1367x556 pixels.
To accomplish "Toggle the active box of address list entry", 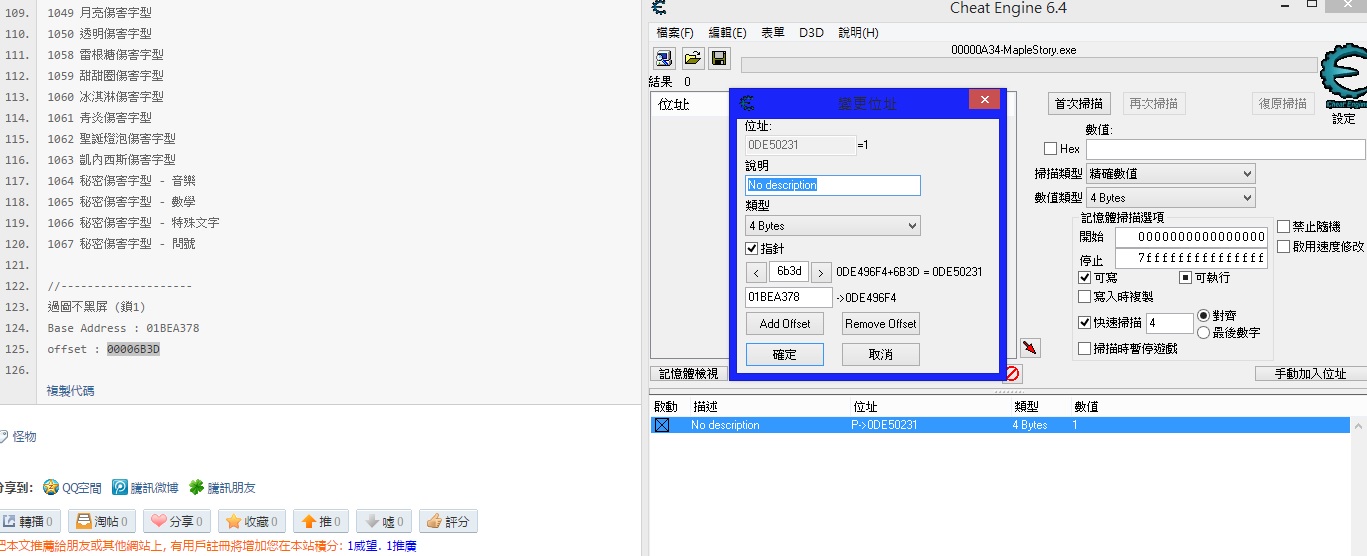I will pyautogui.click(x=662, y=425).
